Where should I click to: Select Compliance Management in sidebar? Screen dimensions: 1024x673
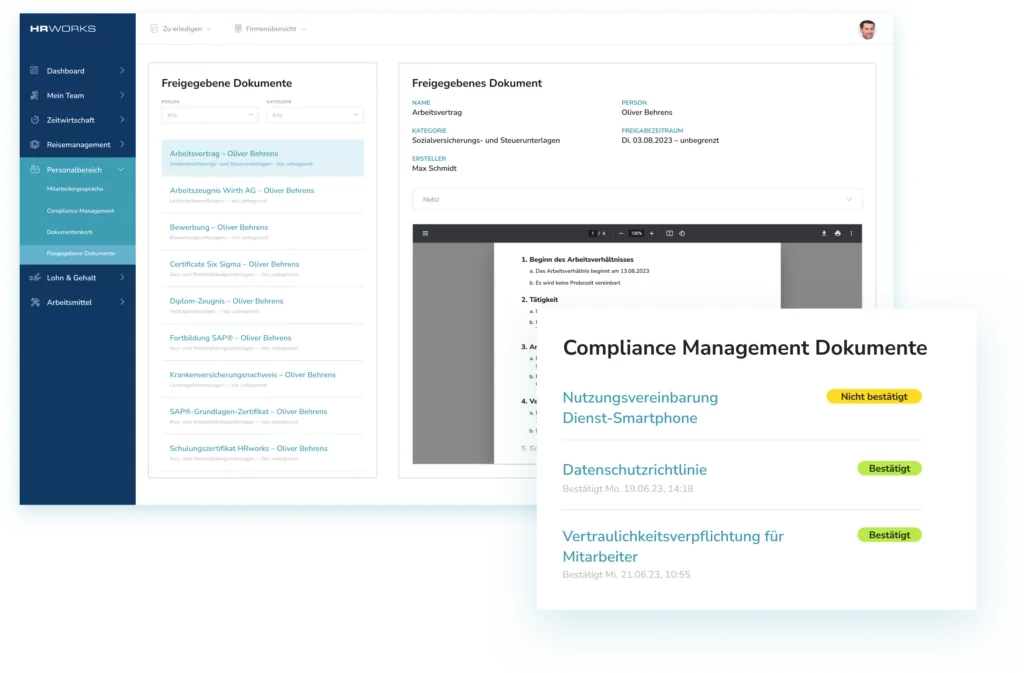click(x=80, y=211)
